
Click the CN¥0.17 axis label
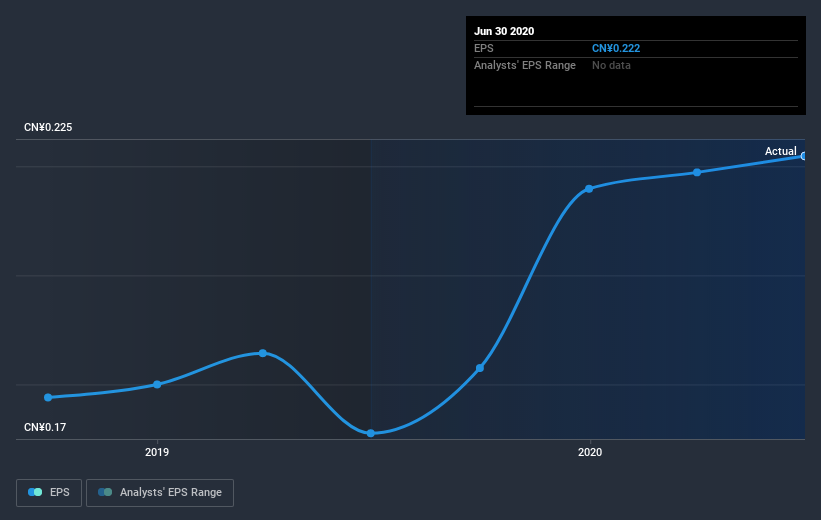click(x=45, y=427)
